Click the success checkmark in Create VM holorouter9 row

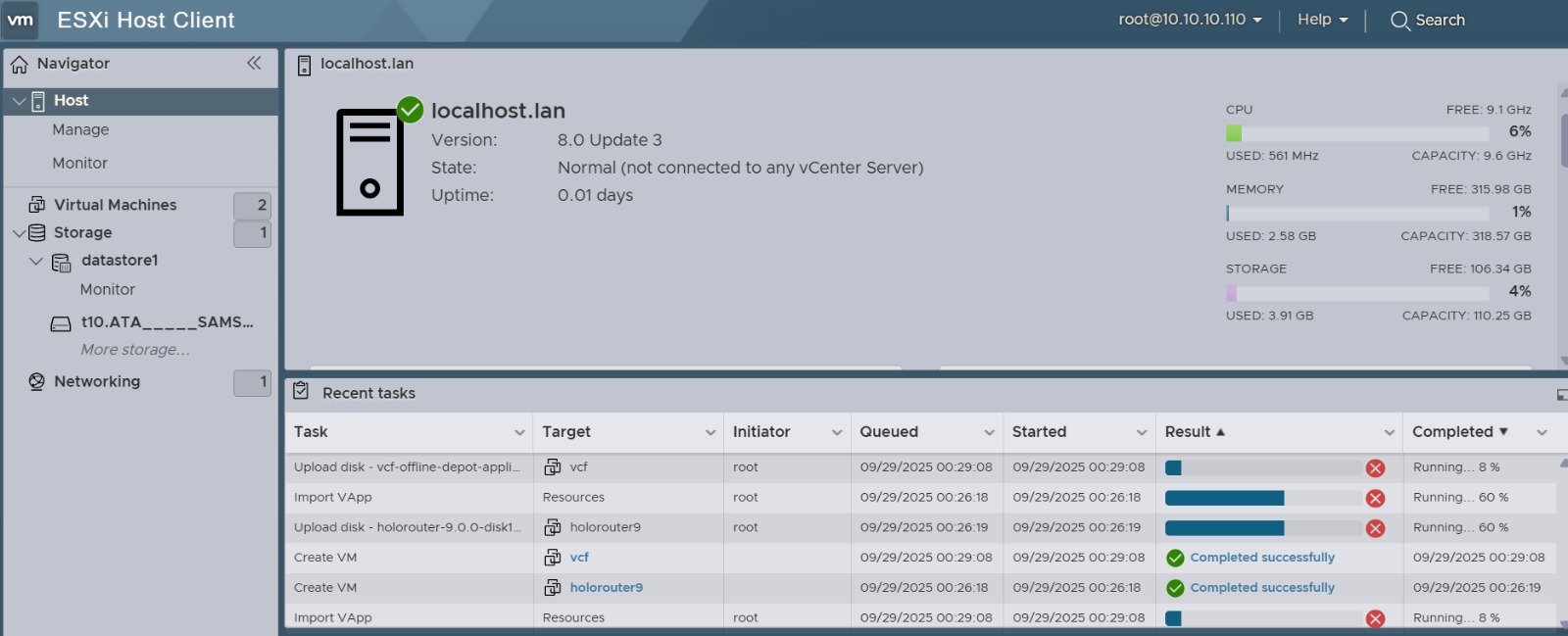tap(1175, 589)
